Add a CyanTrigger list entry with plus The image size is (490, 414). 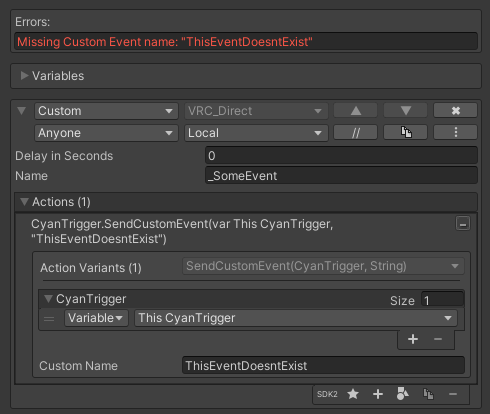tap(413, 339)
